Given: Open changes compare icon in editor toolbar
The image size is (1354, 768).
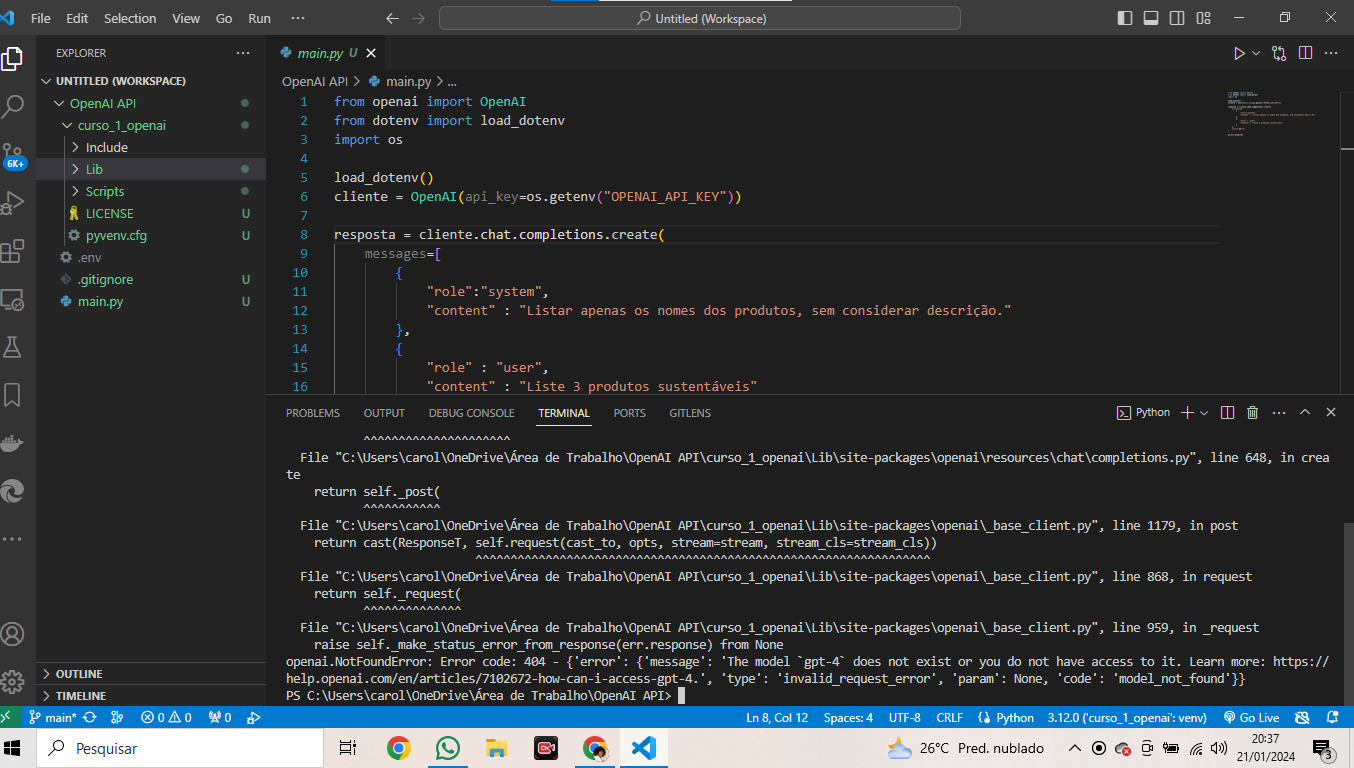Looking at the screenshot, I should pyautogui.click(x=1279, y=53).
